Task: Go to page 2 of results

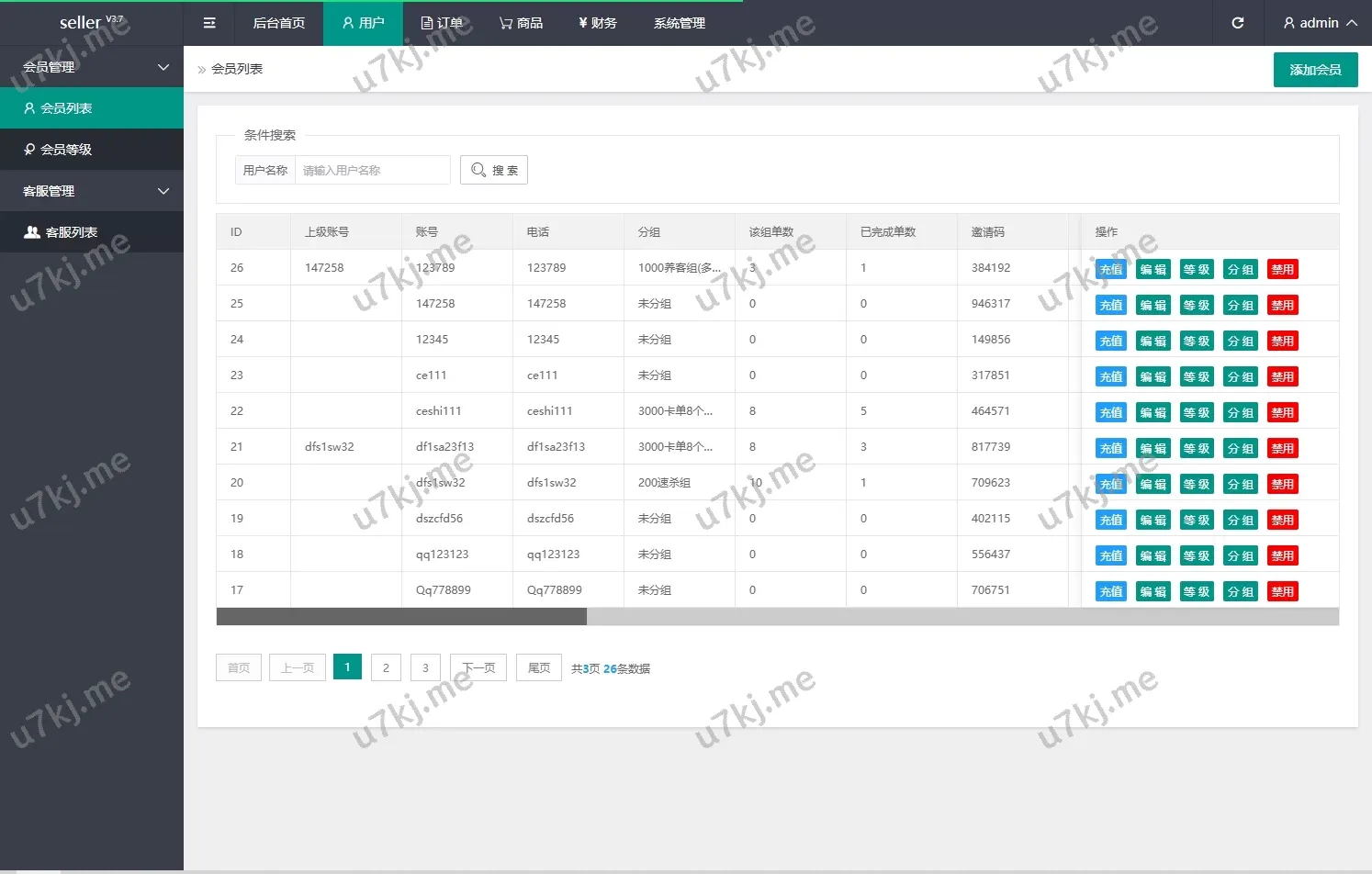Action: point(386,667)
